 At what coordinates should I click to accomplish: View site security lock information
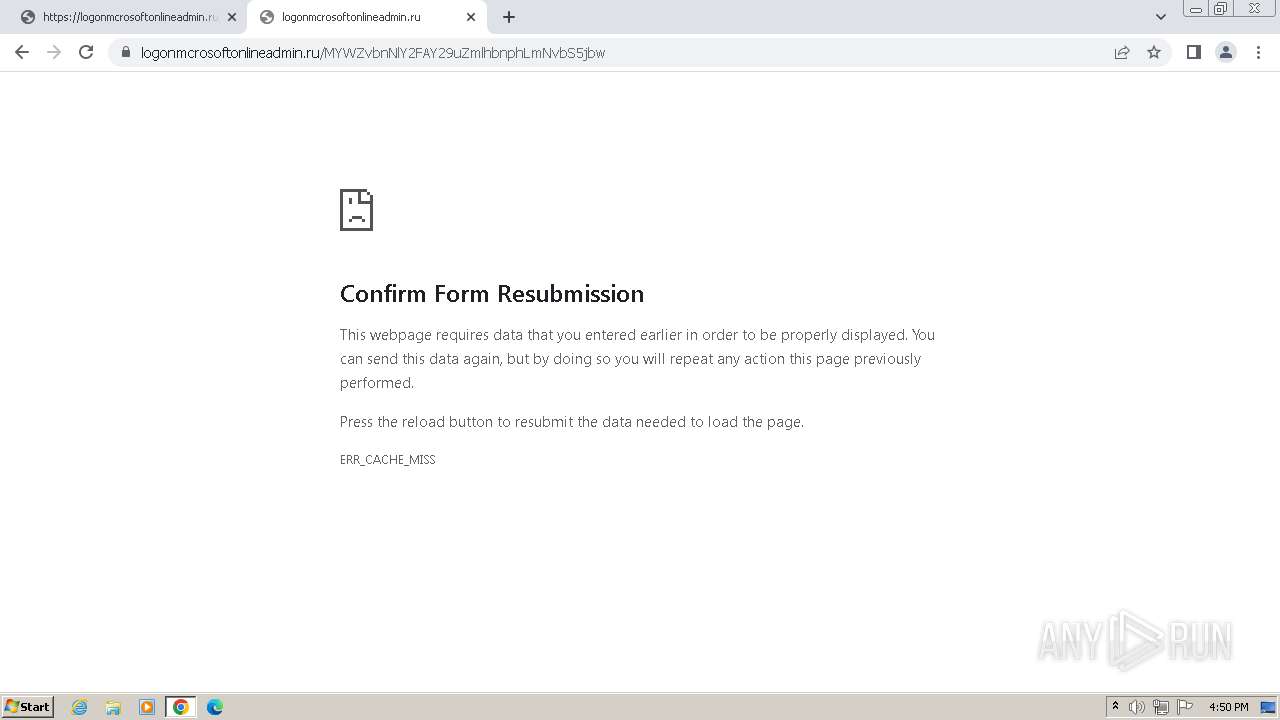tap(125, 52)
